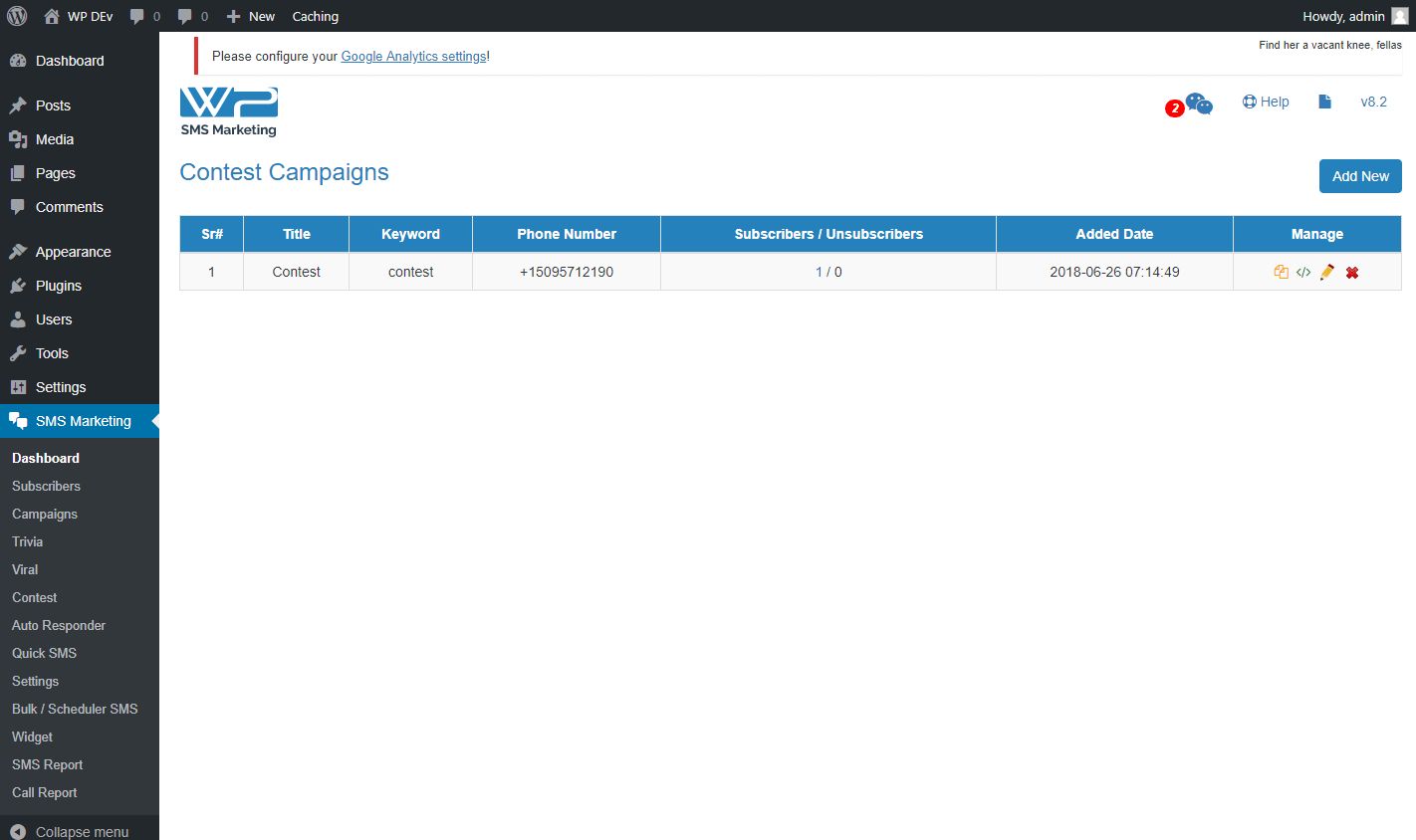Click the Keyword column header
Image resolution: width=1416 pixels, height=840 pixels.
pyautogui.click(x=411, y=234)
